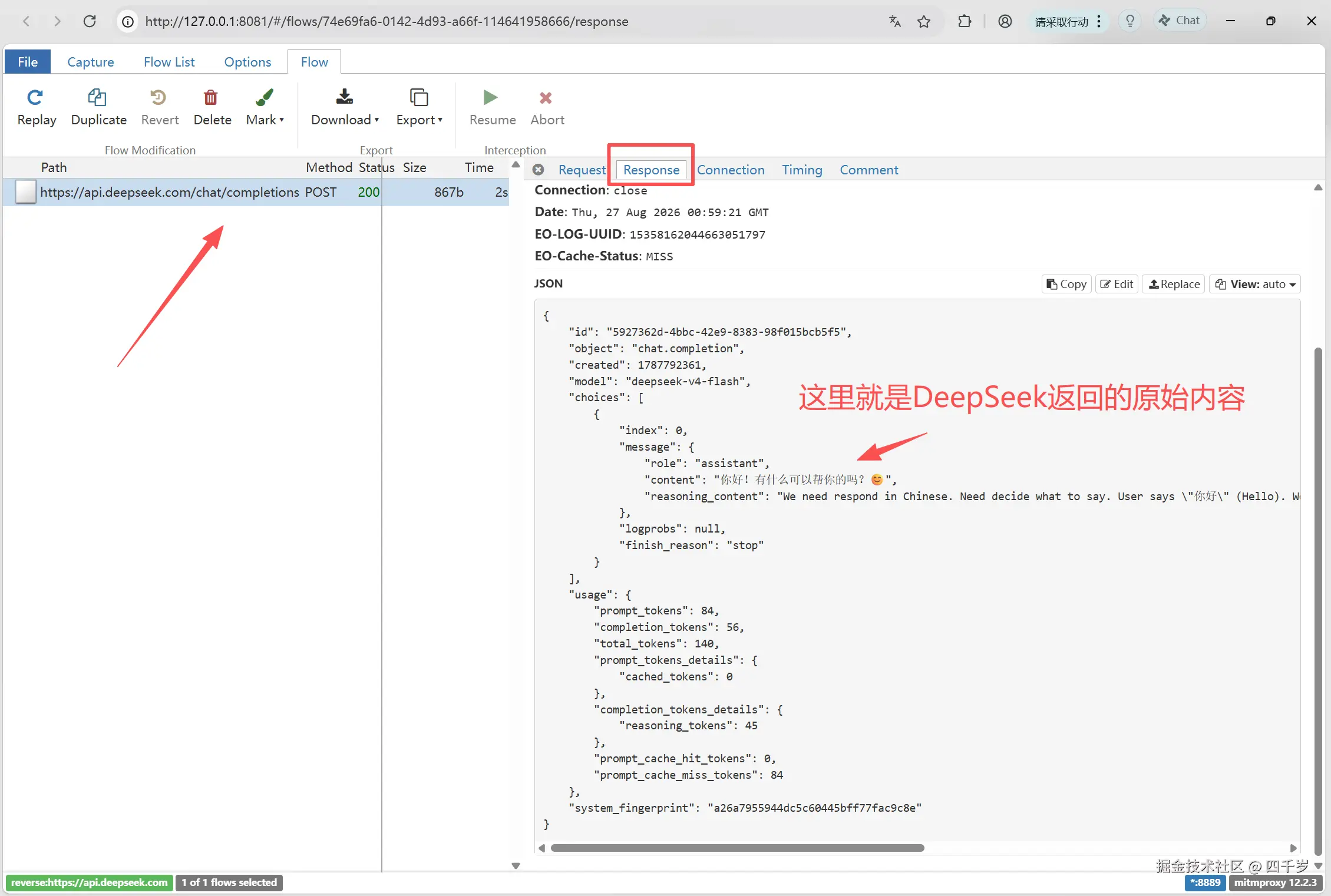The image size is (1331, 896).
Task: Copy the JSON response body
Action: coord(1066,284)
